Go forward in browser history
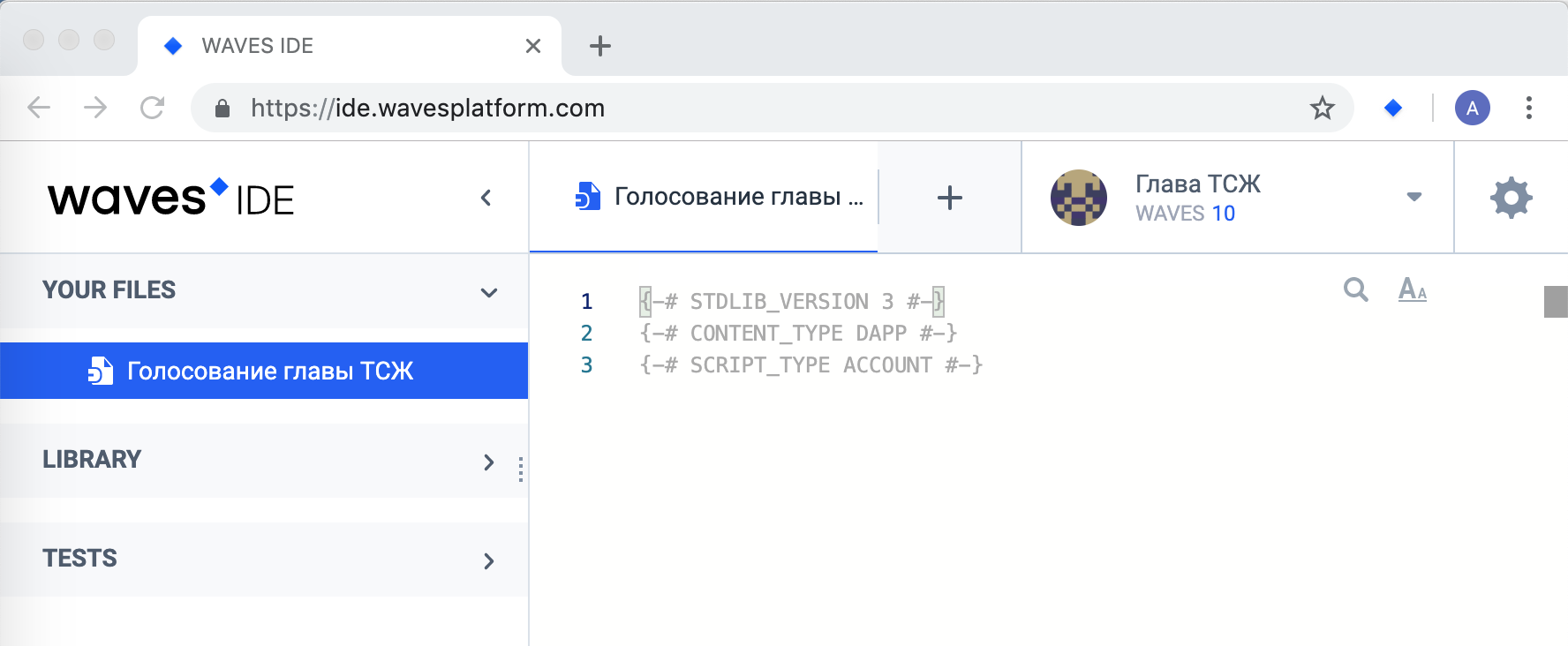This screenshot has height=646, width=1568. click(95, 108)
